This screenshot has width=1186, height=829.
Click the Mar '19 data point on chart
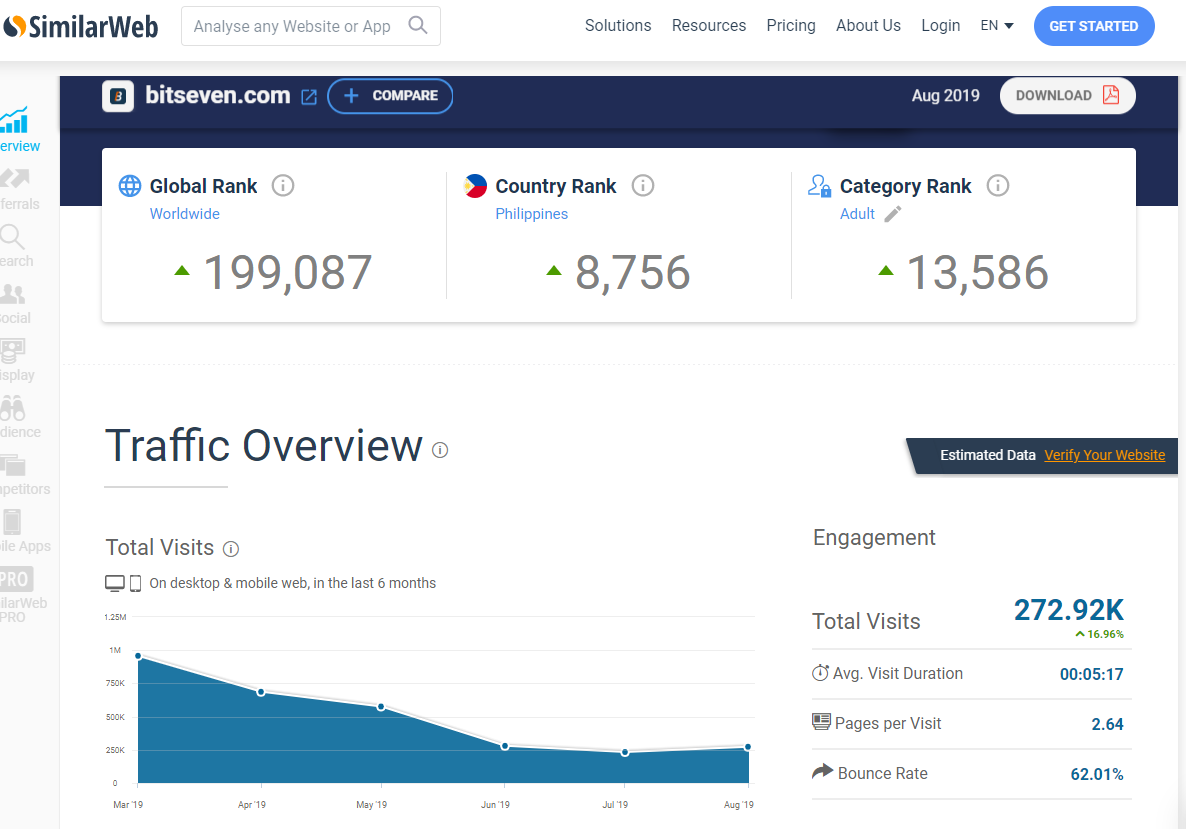(x=138, y=656)
